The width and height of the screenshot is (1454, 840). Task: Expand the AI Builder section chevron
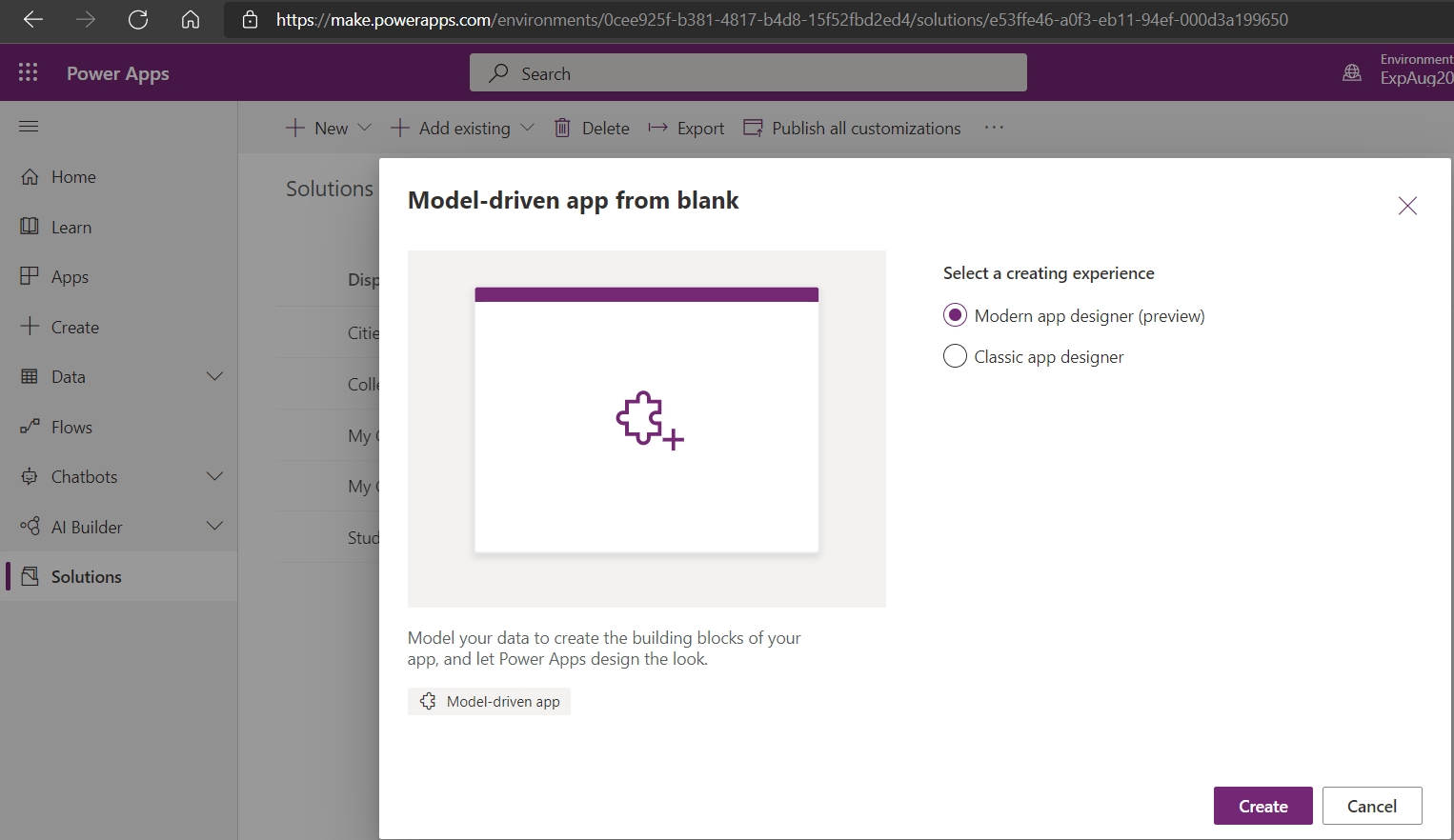click(214, 526)
